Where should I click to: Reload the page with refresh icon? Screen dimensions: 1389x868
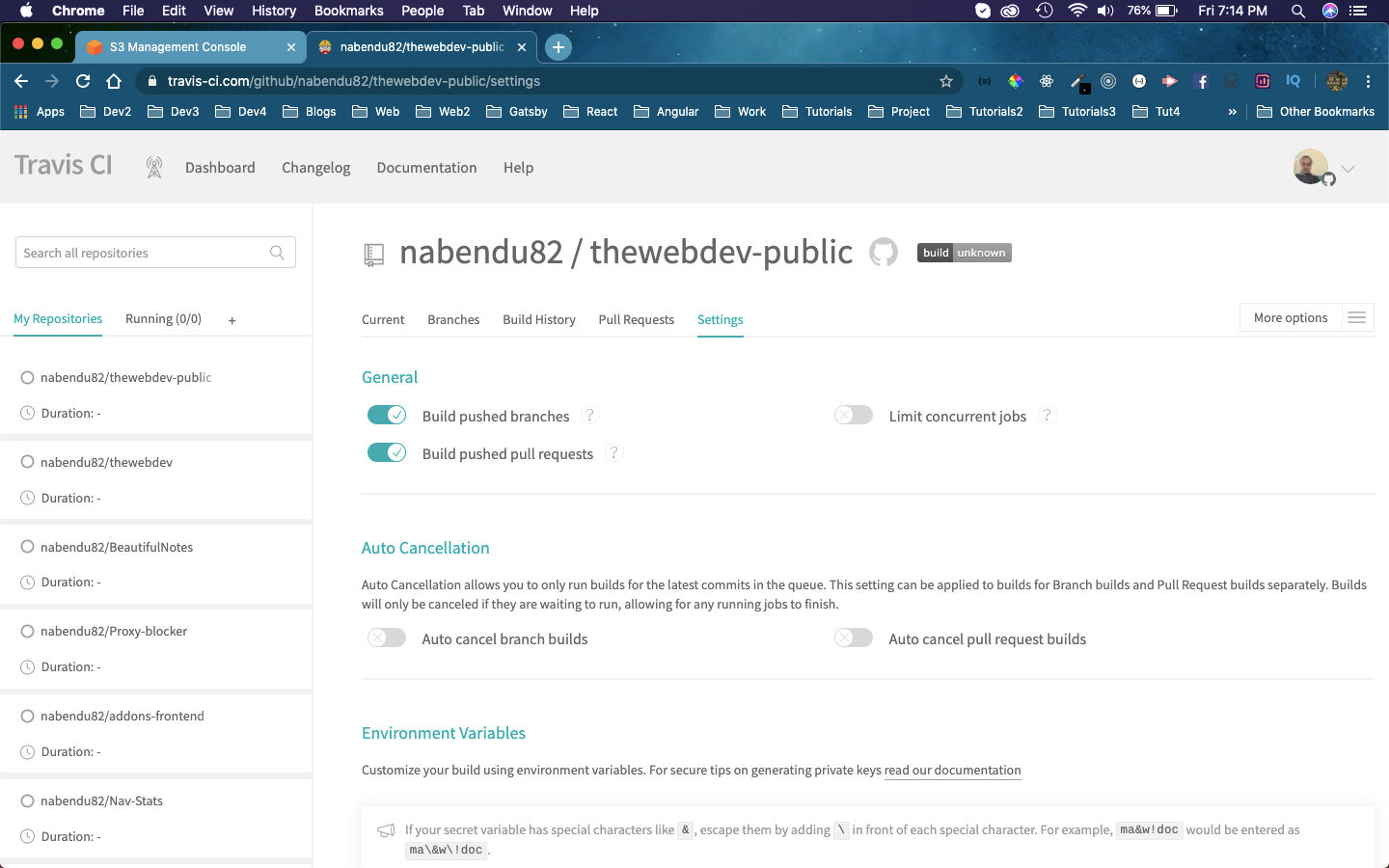point(83,81)
